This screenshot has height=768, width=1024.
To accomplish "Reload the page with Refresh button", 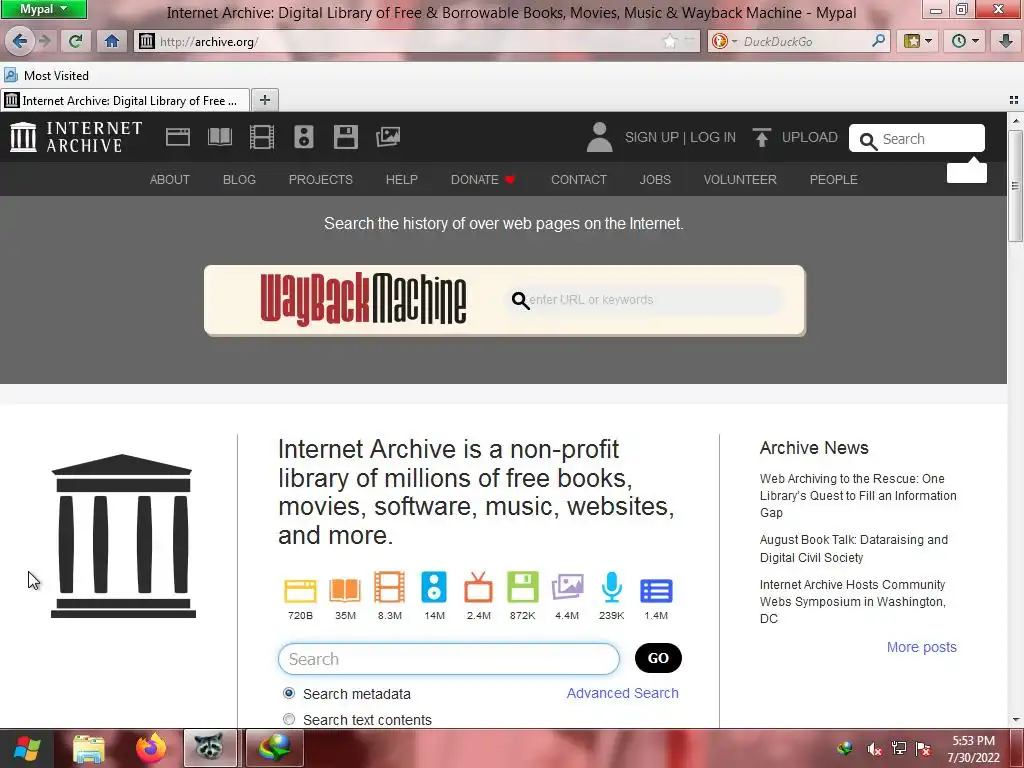I will (76, 41).
